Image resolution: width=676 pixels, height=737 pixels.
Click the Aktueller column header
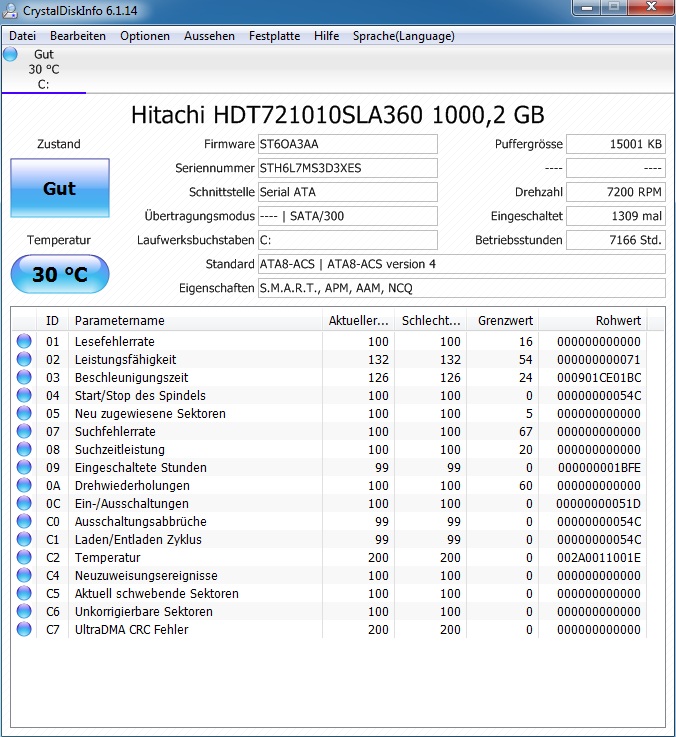click(x=358, y=321)
